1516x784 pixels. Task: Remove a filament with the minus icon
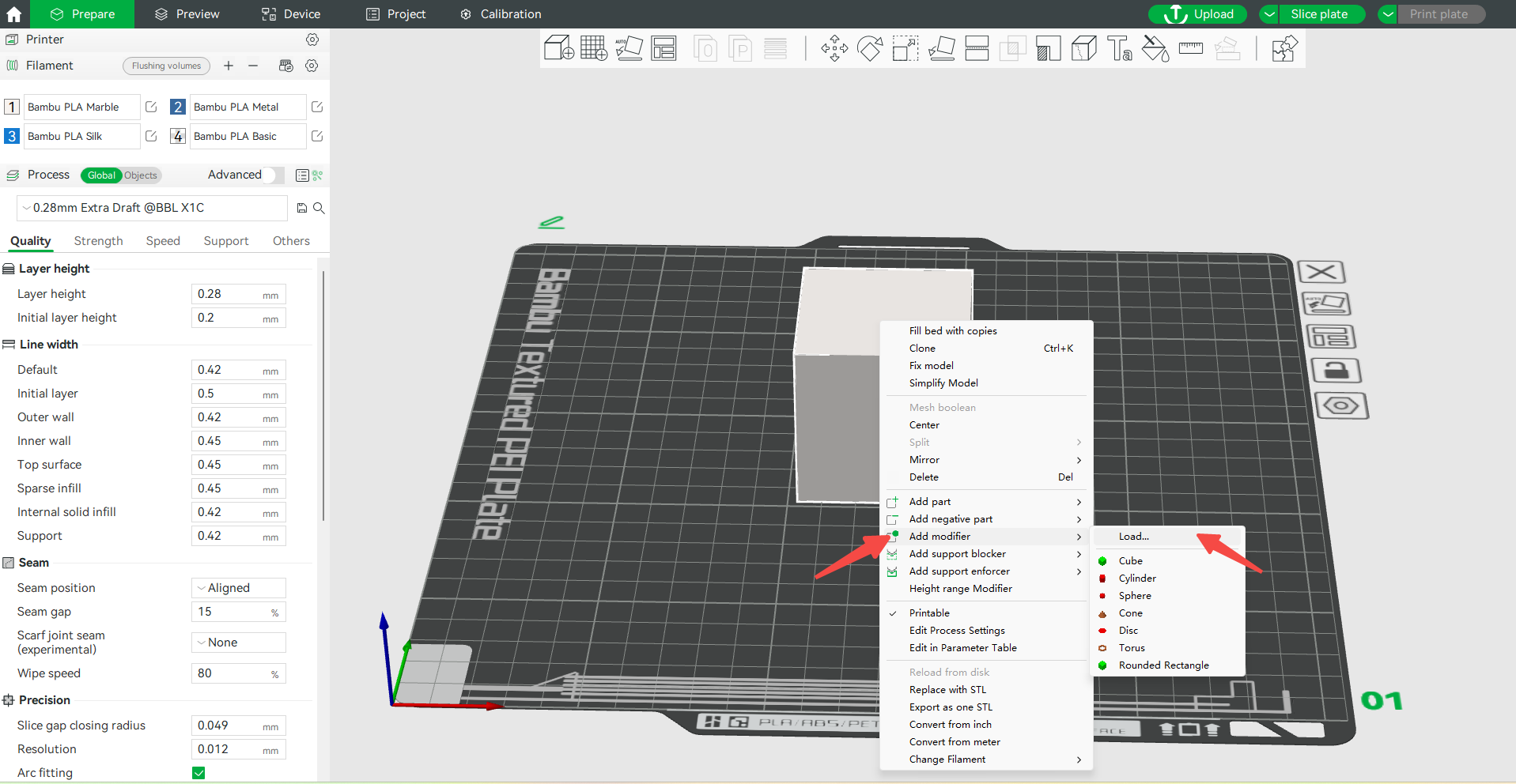253,66
